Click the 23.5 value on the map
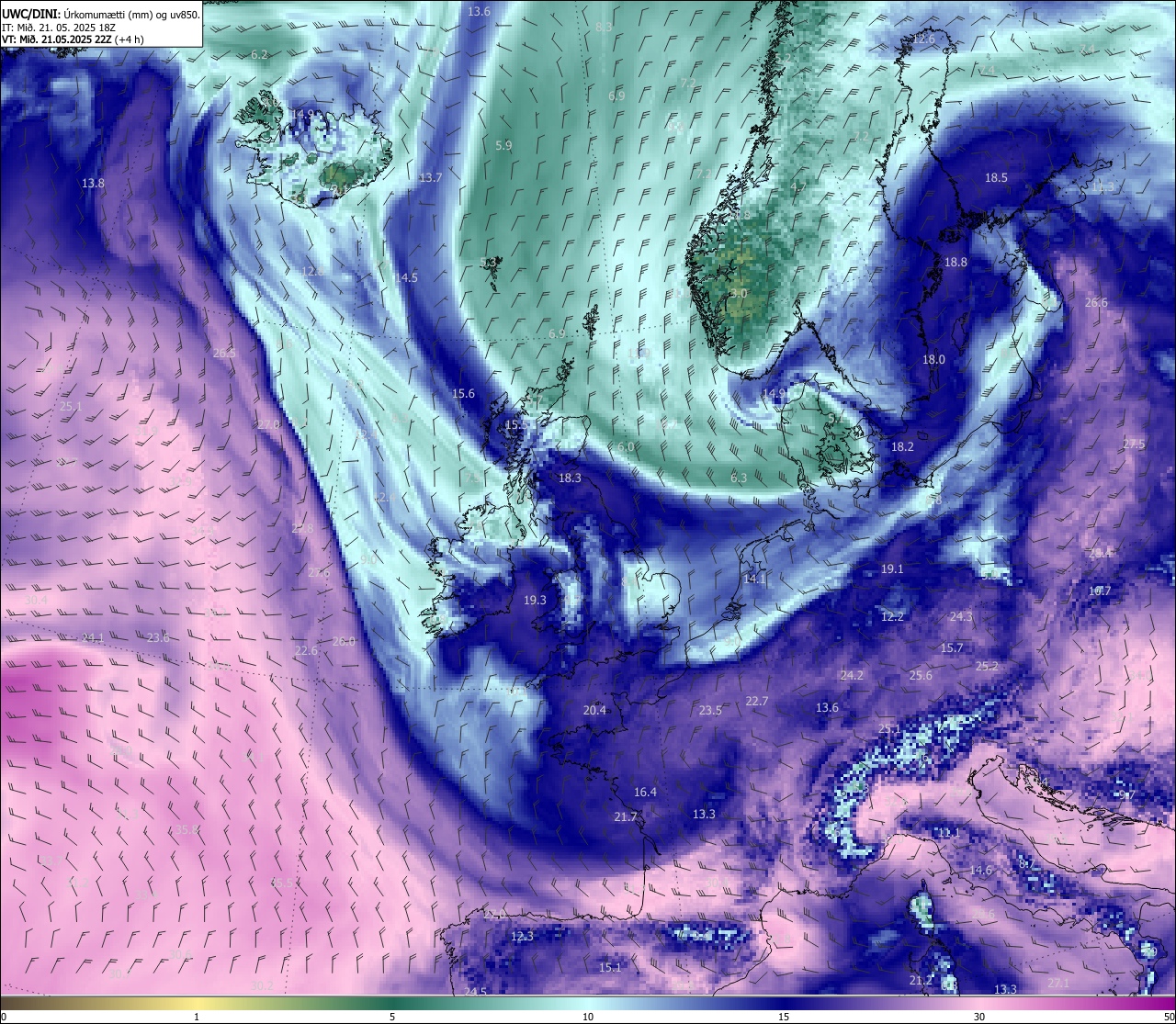 pyautogui.click(x=710, y=711)
